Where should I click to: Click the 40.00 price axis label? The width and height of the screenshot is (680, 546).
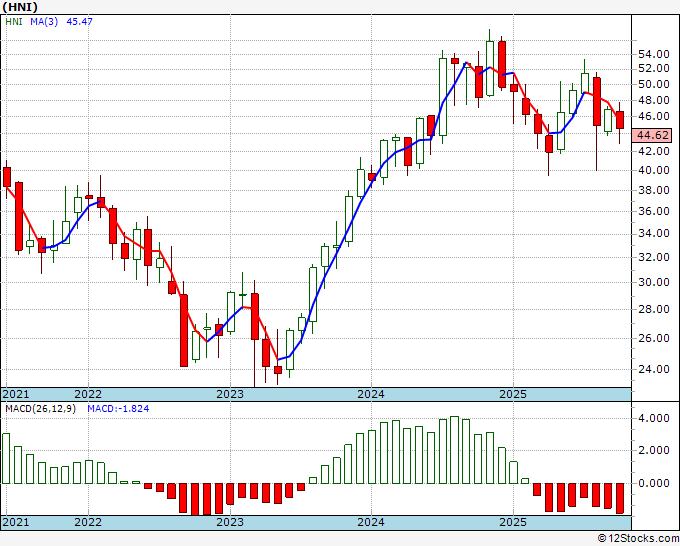654,170
